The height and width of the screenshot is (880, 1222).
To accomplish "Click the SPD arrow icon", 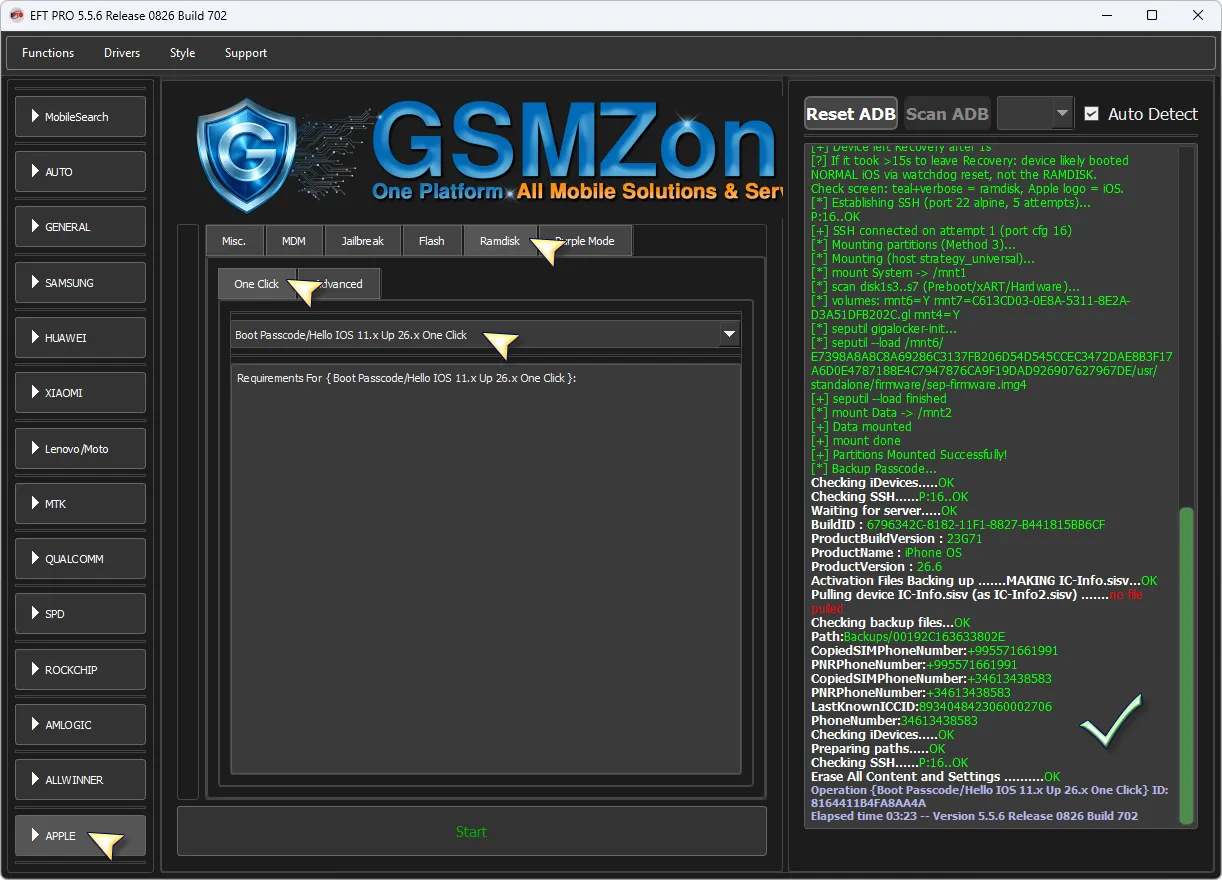I will [35, 614].
